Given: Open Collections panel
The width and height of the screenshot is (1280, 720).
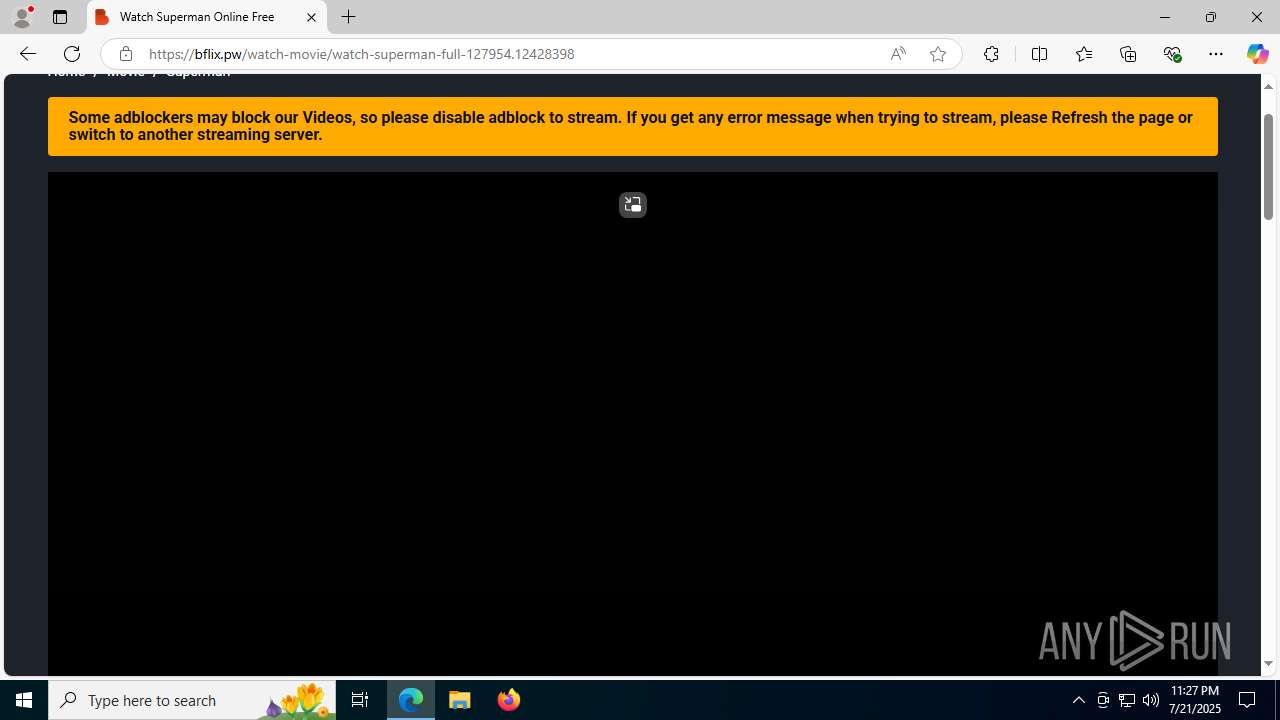Looking at the screenshot, I should [1128, 54].
